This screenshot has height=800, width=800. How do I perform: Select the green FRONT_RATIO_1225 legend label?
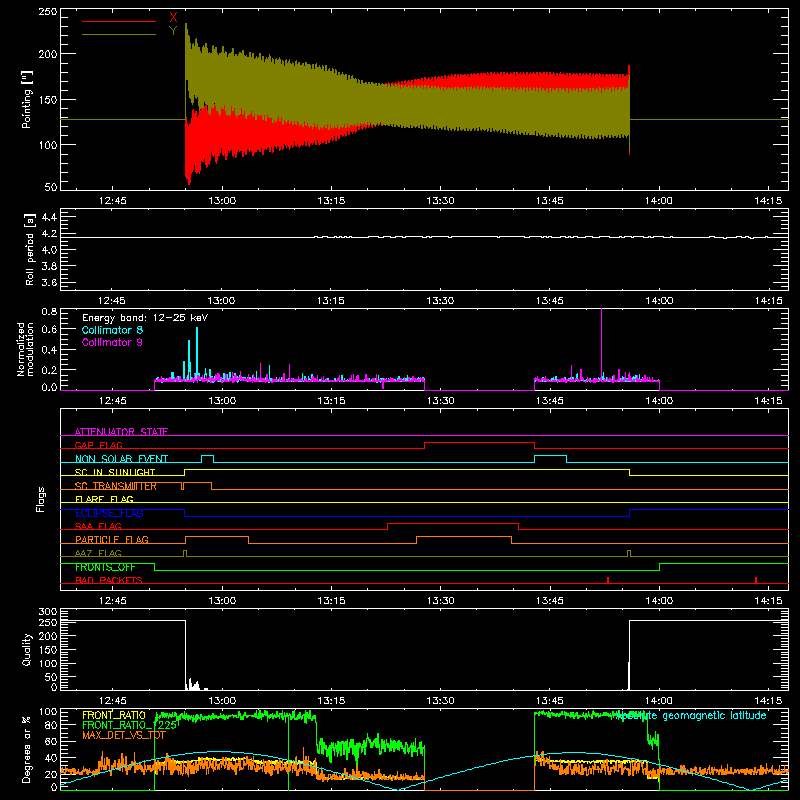click(130, 725)
